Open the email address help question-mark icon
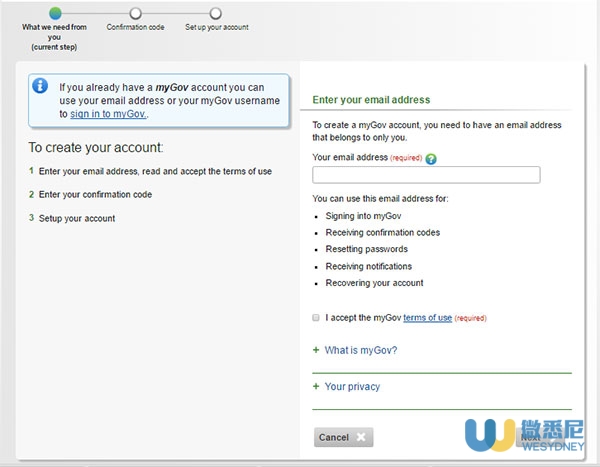 click(x=431, y=159)
